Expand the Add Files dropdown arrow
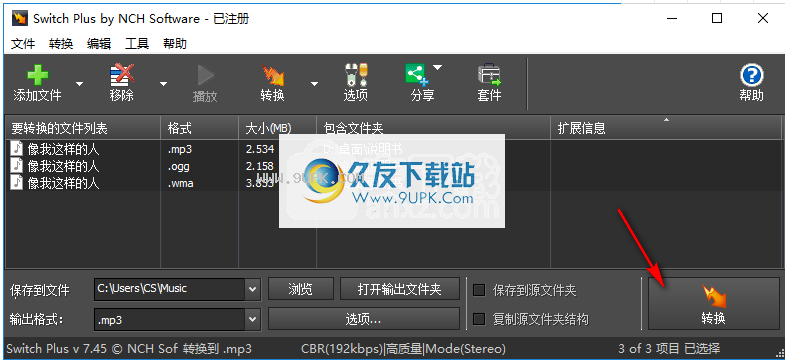785x362 pixels. [79, 84]
